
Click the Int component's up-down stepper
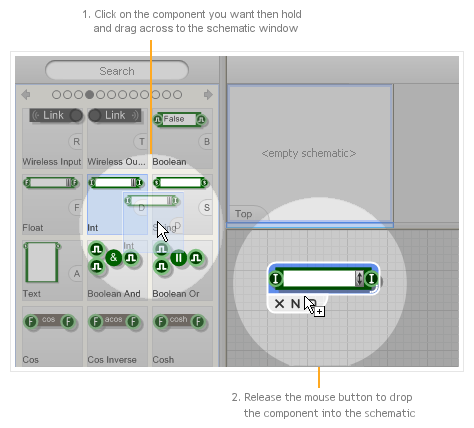coord(359,278)
